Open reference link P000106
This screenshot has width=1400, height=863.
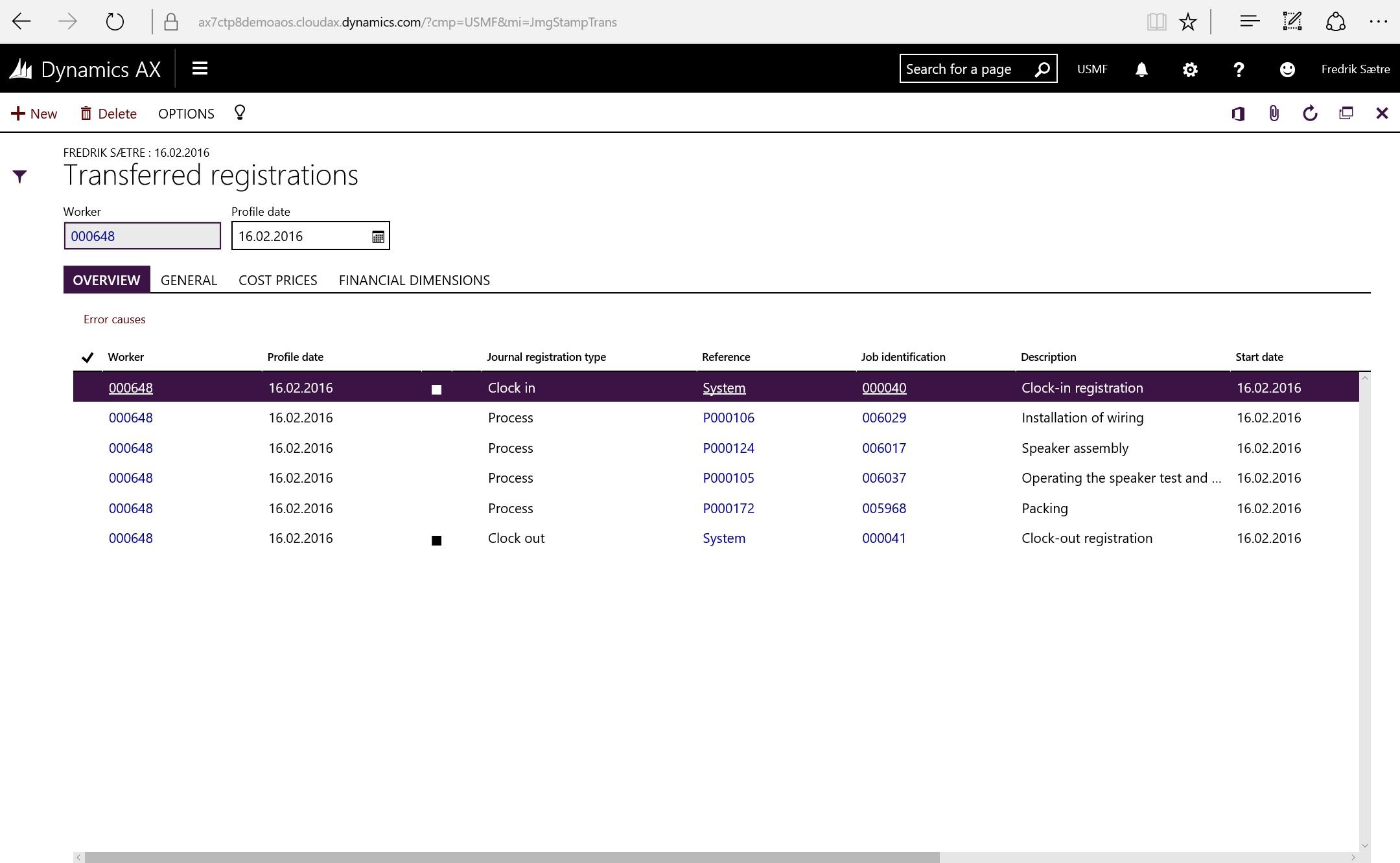tap(729, 418)
